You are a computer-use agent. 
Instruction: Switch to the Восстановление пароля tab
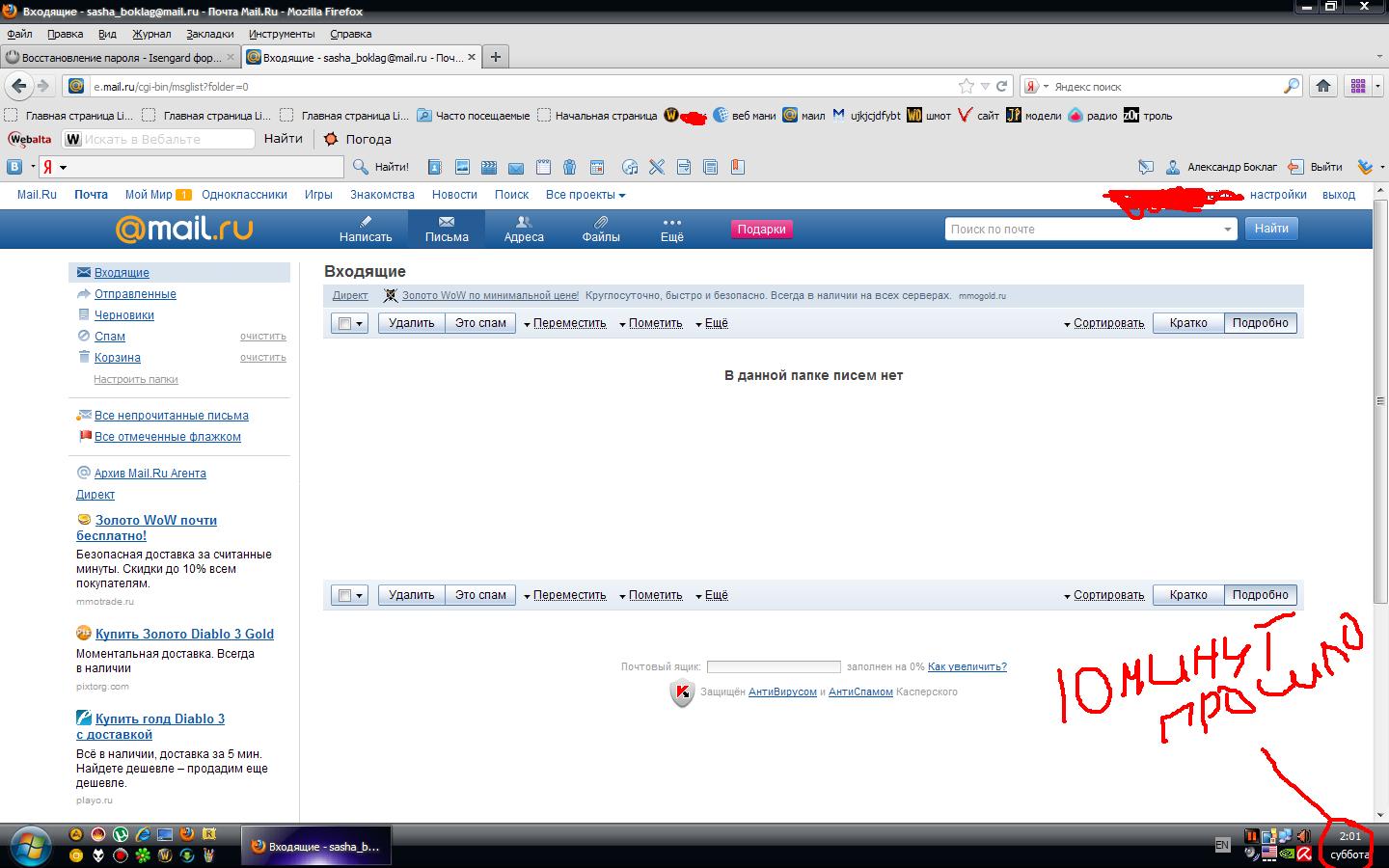[x=121, y=57]
